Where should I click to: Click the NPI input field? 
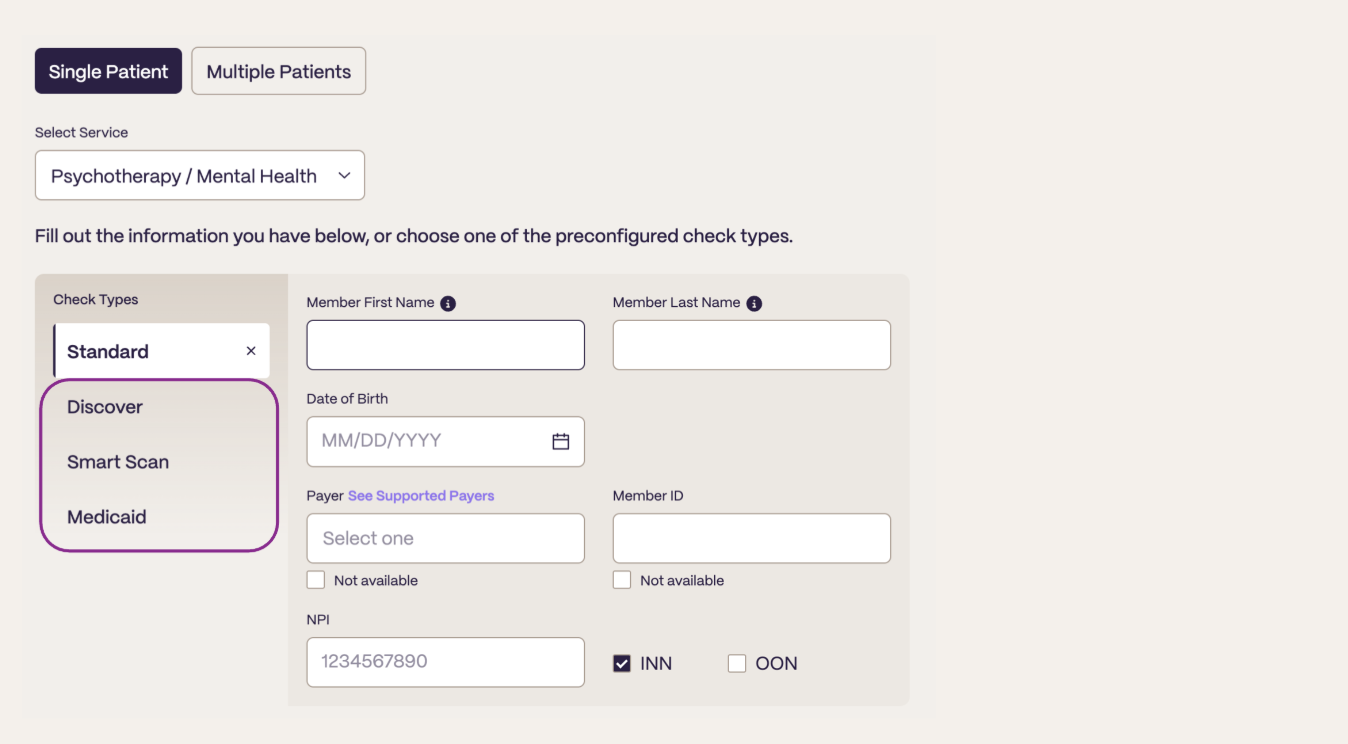446,662
